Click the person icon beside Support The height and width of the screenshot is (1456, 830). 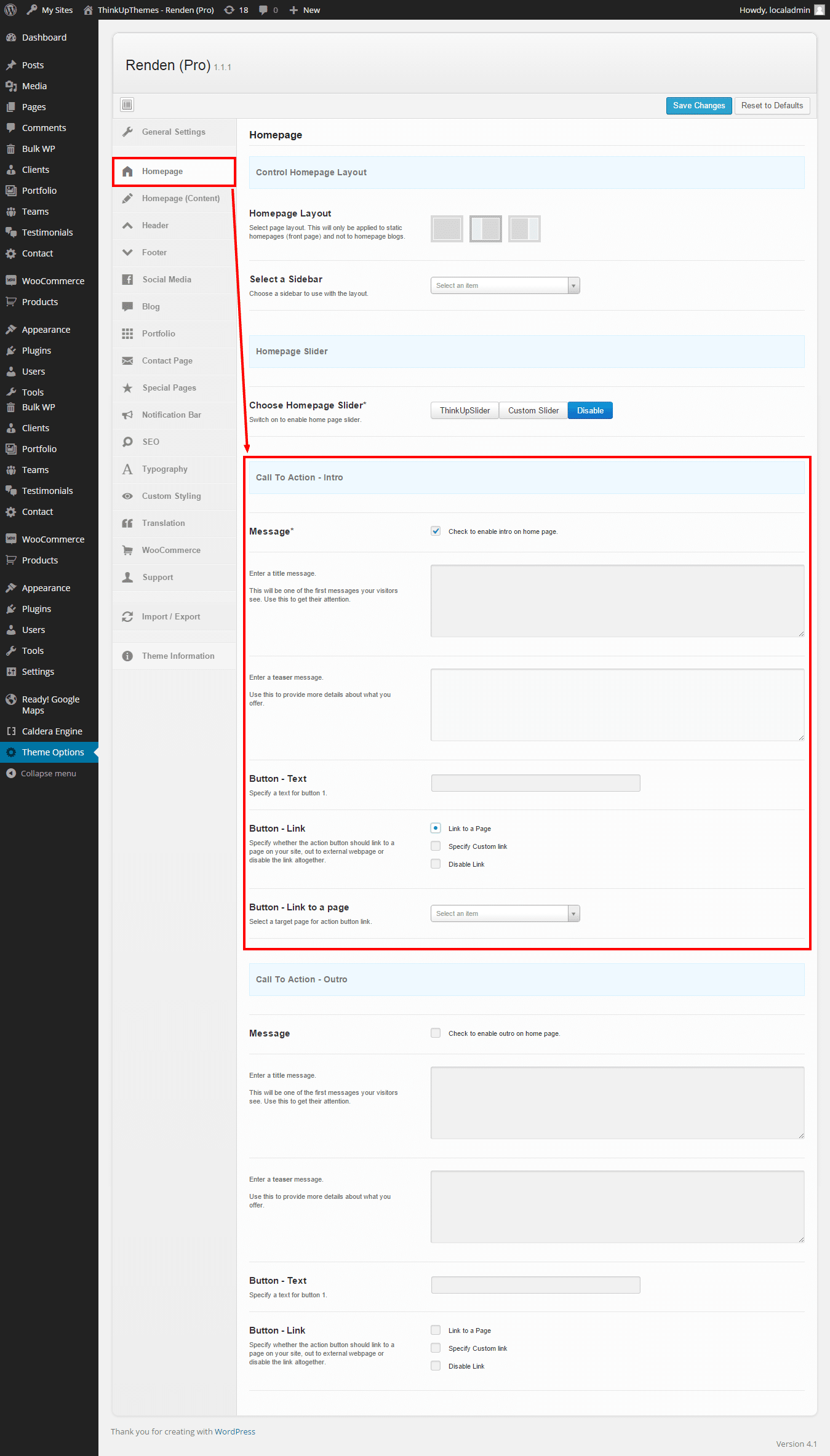click(x=127, y=577)
